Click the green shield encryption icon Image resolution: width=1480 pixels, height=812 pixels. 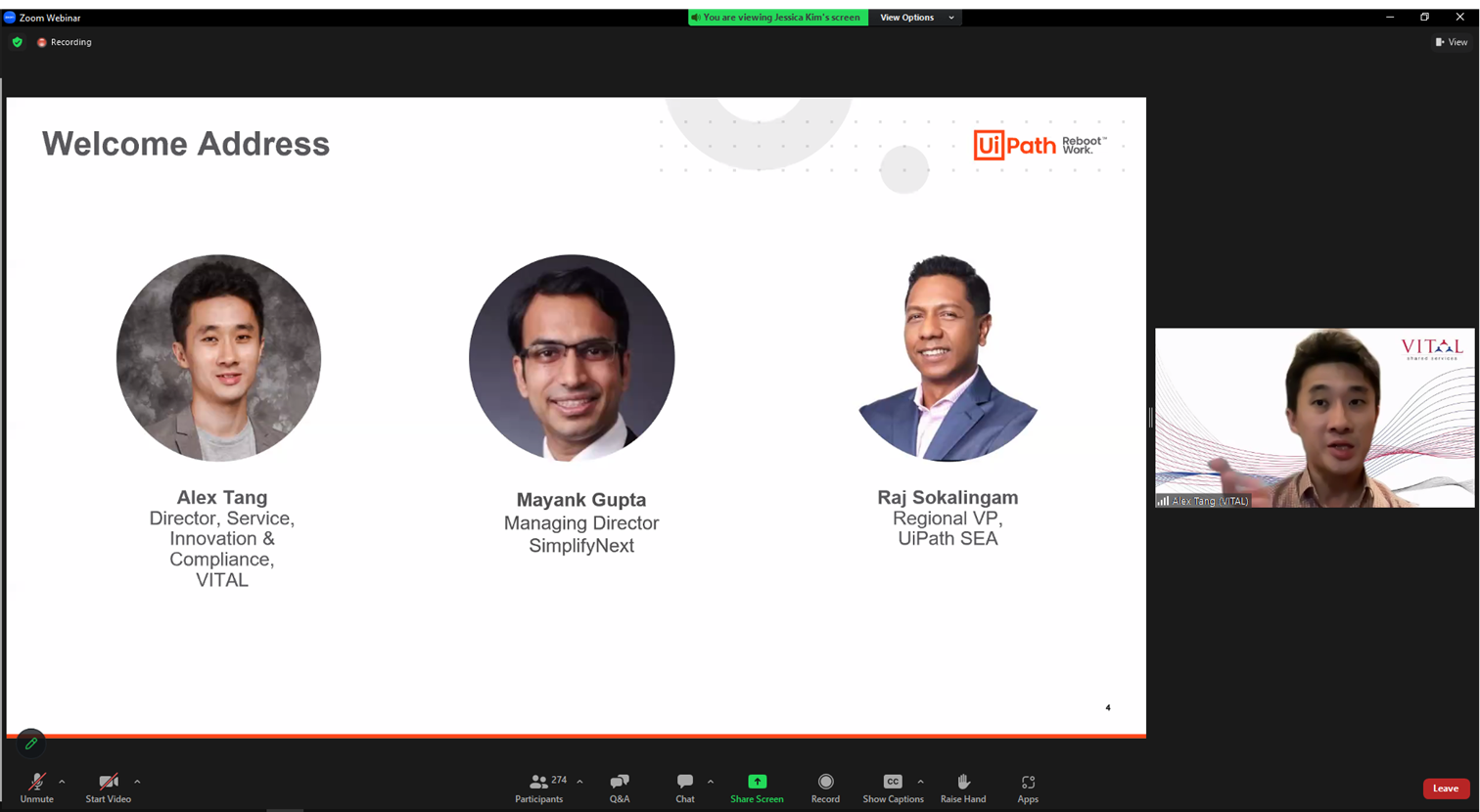(x=17, y=42)
